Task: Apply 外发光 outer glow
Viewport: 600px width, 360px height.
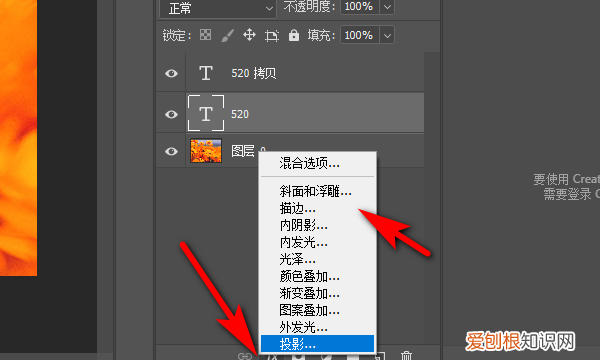Action: point(304,327)
